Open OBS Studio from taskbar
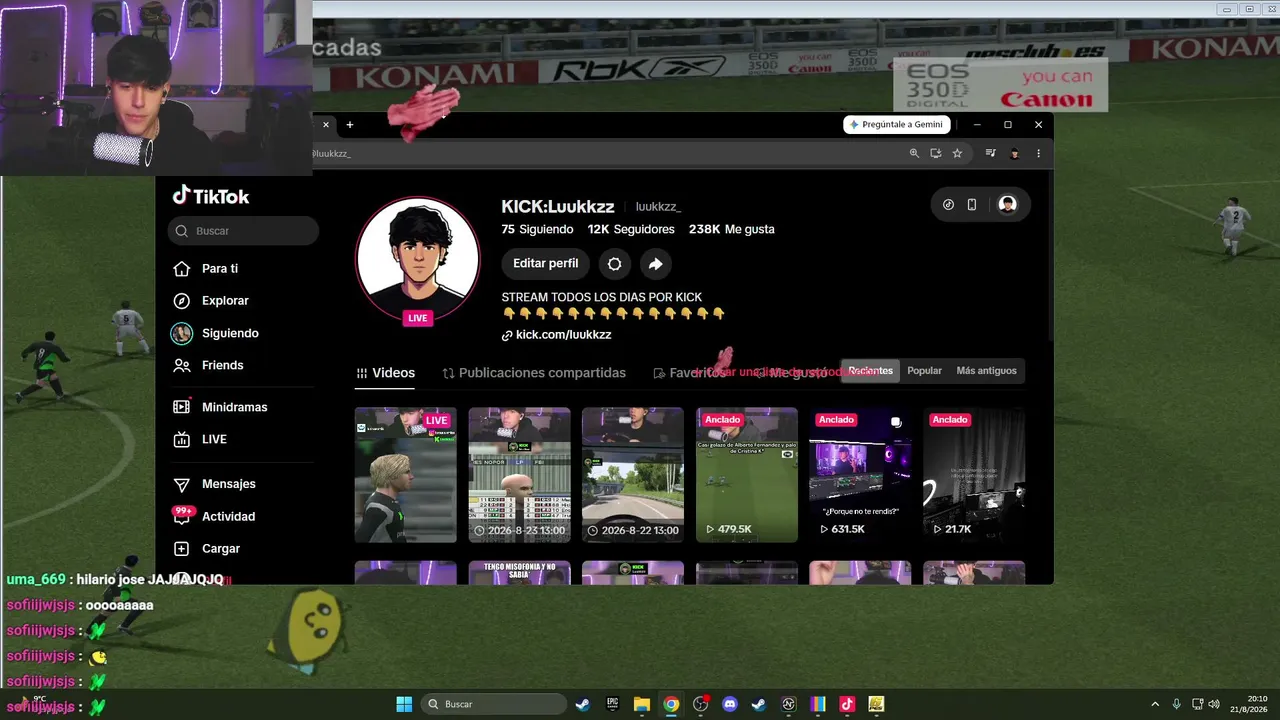 pyautogui.click(x=700, y=704)
